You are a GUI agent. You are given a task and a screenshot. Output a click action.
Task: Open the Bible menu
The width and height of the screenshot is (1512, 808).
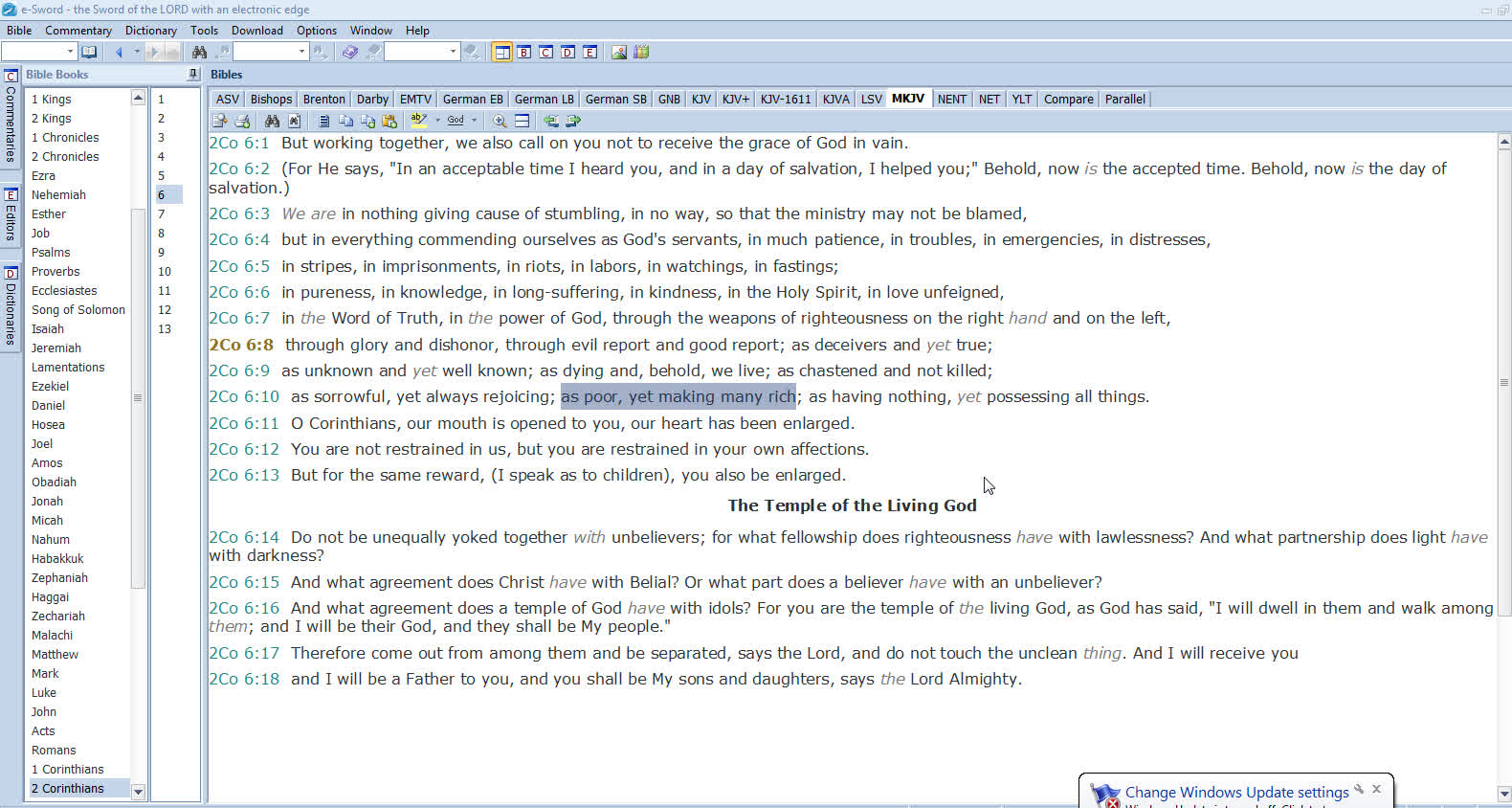point(19,31)
